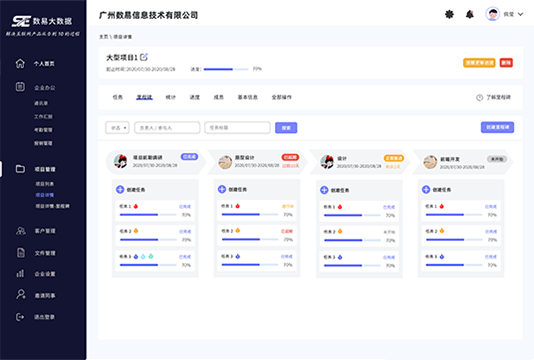Click the blue 搜索 button
Screen dimensions: 534x360
tap(286, 128)
